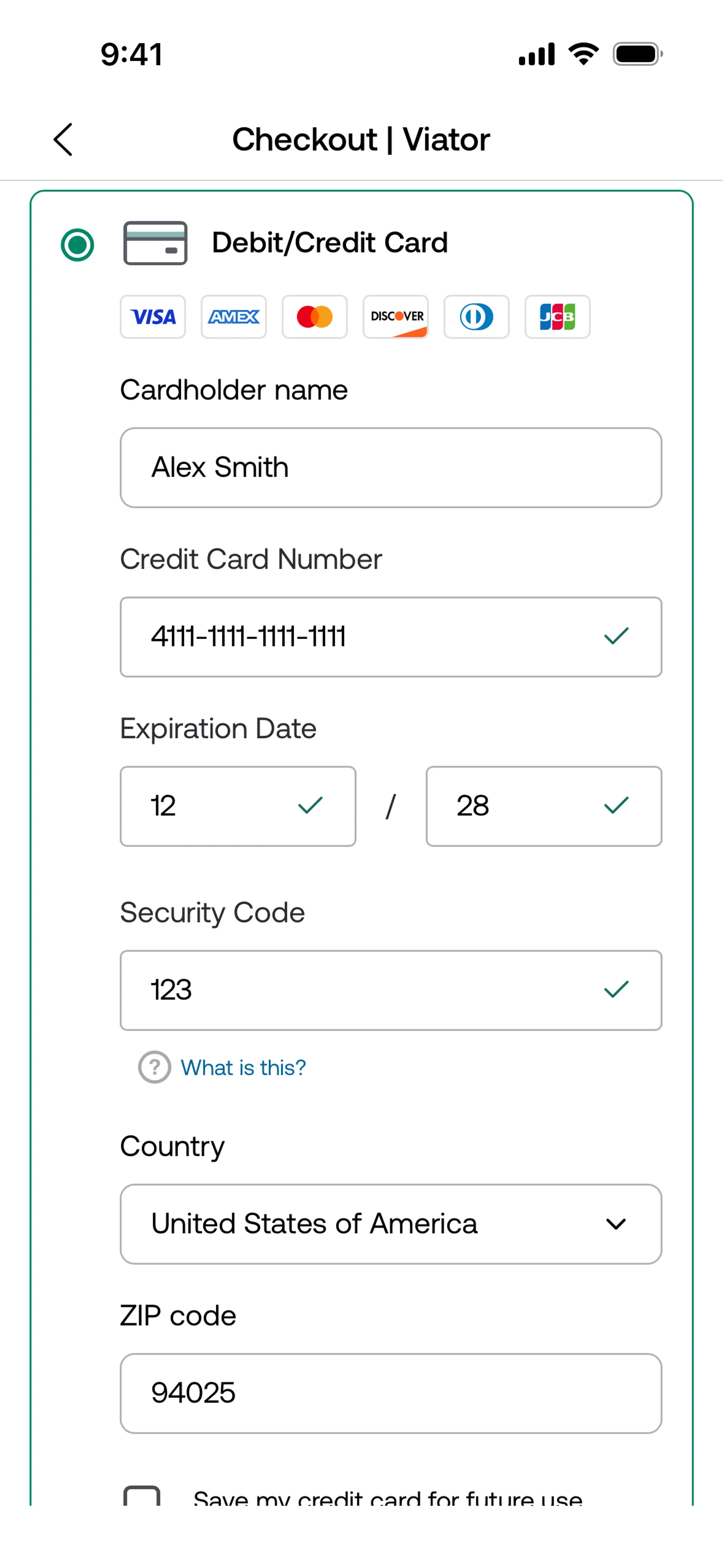The image size is (723, 1568).
Task: Tap the ZIP code field
Action: (x=391, y=1393)
